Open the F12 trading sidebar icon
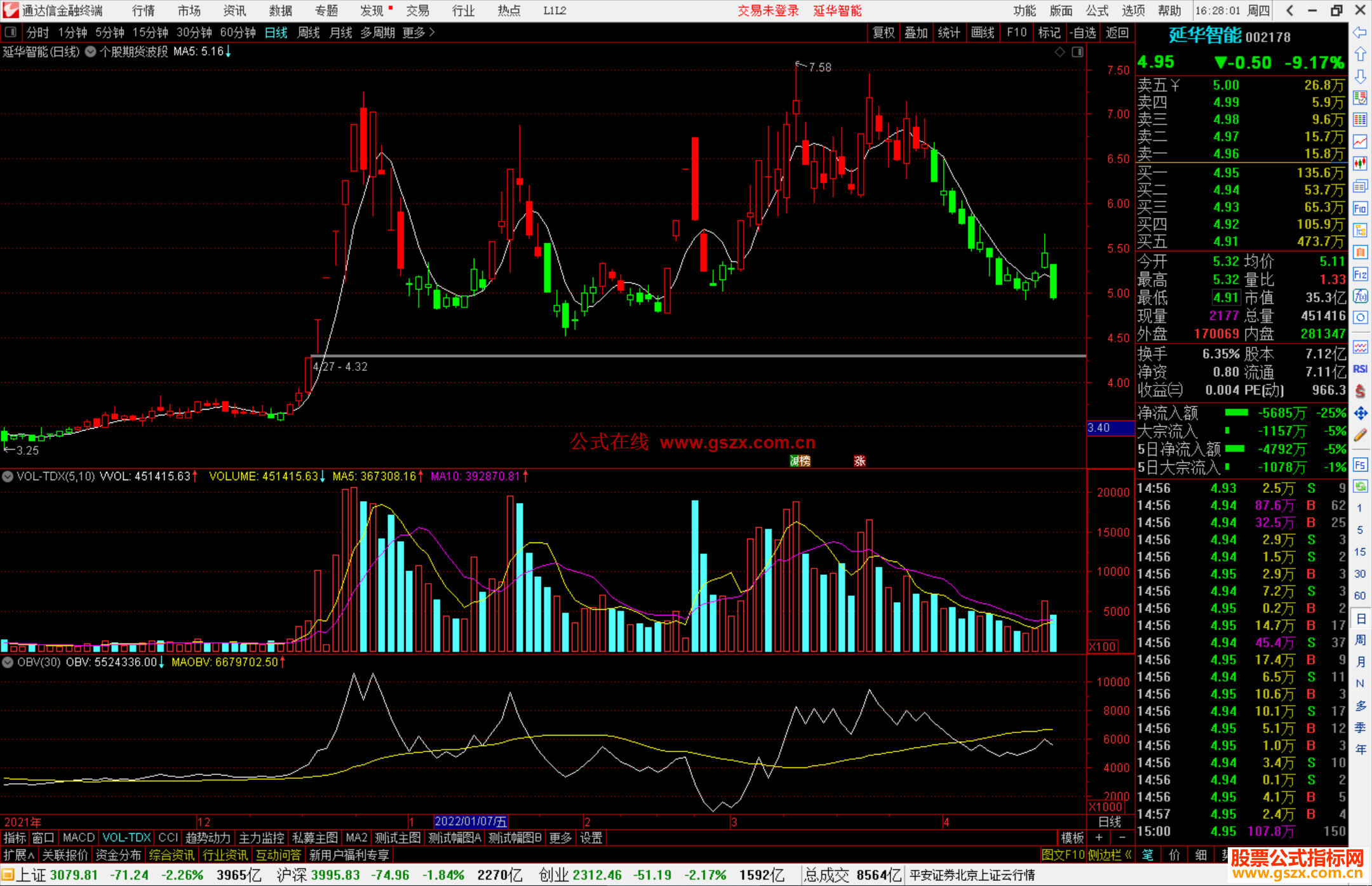The height and width of the screenshot is (886, 1372). pyautogui.click(x=1360, y=274)
